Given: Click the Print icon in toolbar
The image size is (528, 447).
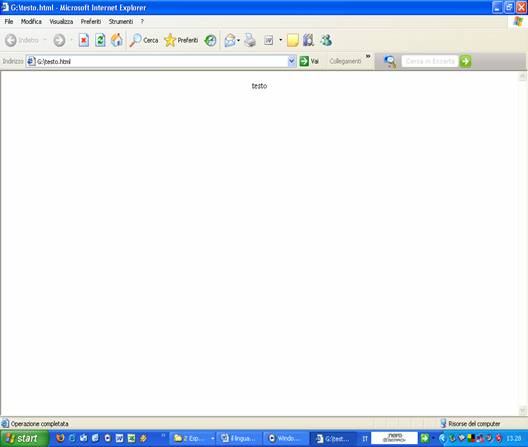Looking at the screenshot, I should tap(250, 40).
